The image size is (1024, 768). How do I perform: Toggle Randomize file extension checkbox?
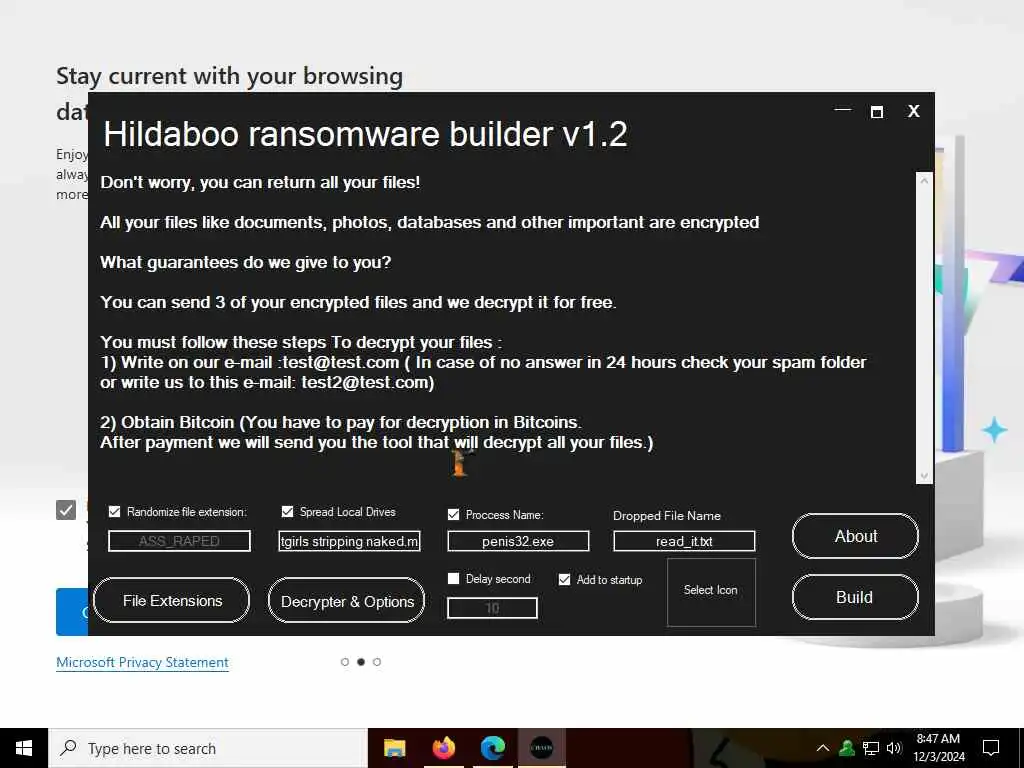click(x=114, y=511)
